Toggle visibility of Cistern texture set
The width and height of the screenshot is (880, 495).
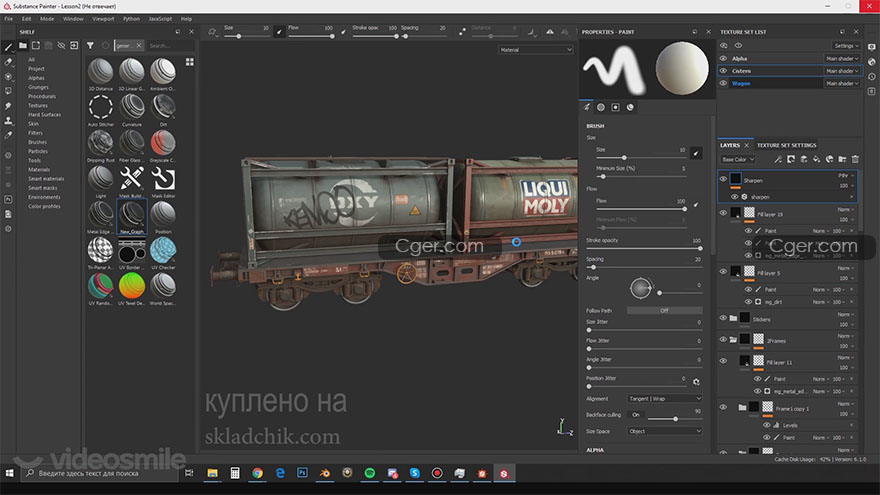pos(723,71)
